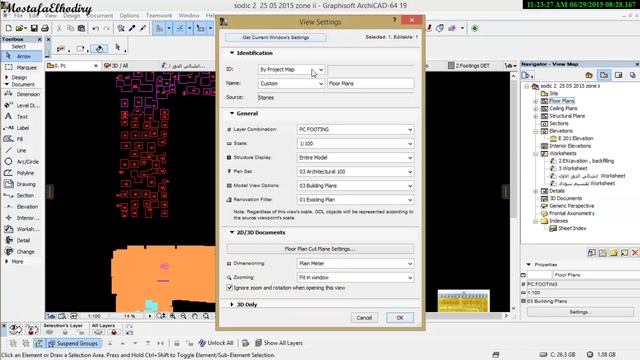Expand More in Toolbox
640x360 pixels.
7,262
